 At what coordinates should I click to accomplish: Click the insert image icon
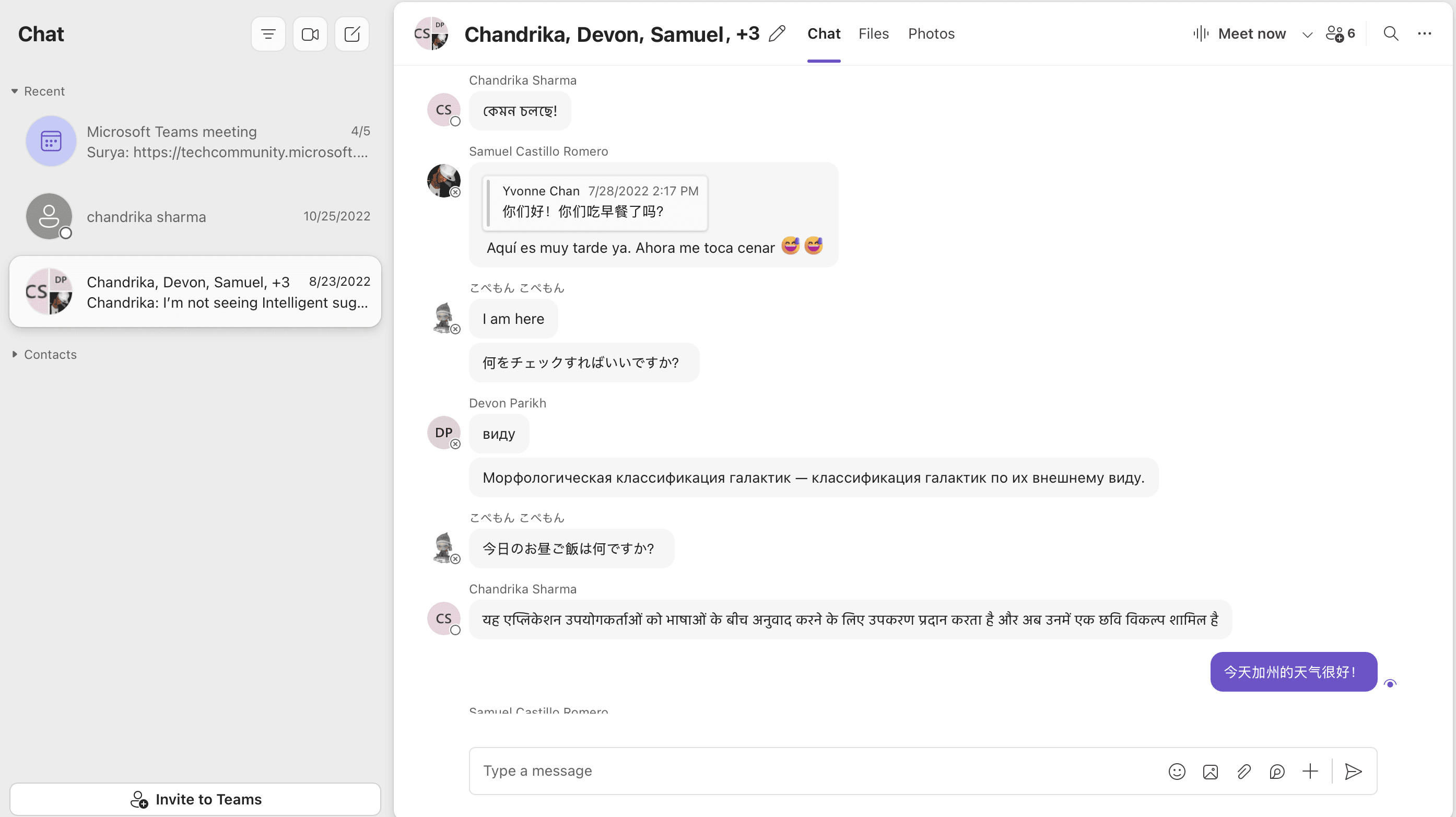(x=1210, y=771)
